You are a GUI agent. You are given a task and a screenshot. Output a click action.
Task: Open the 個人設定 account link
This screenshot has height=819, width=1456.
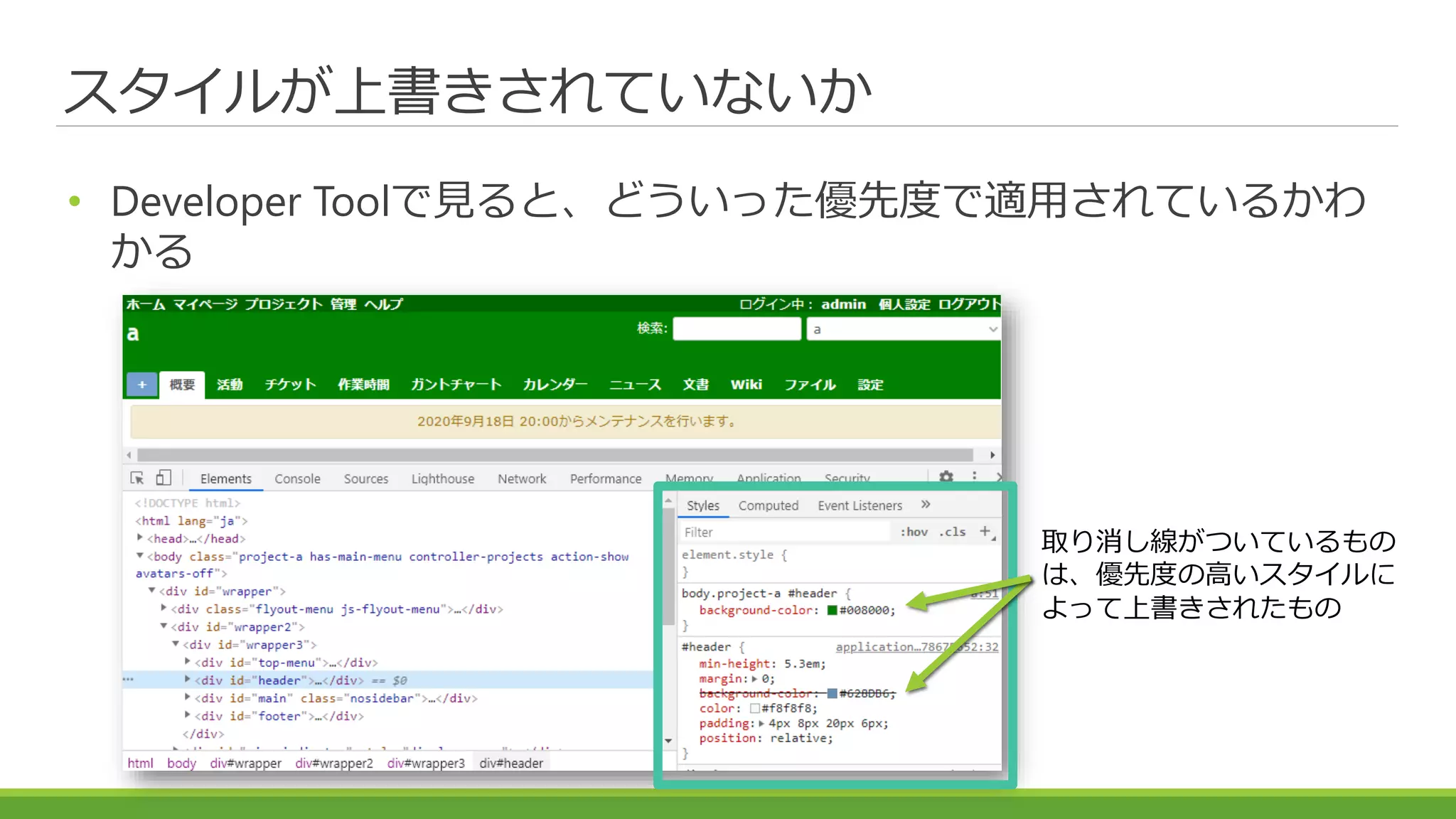tap(904, 304)
